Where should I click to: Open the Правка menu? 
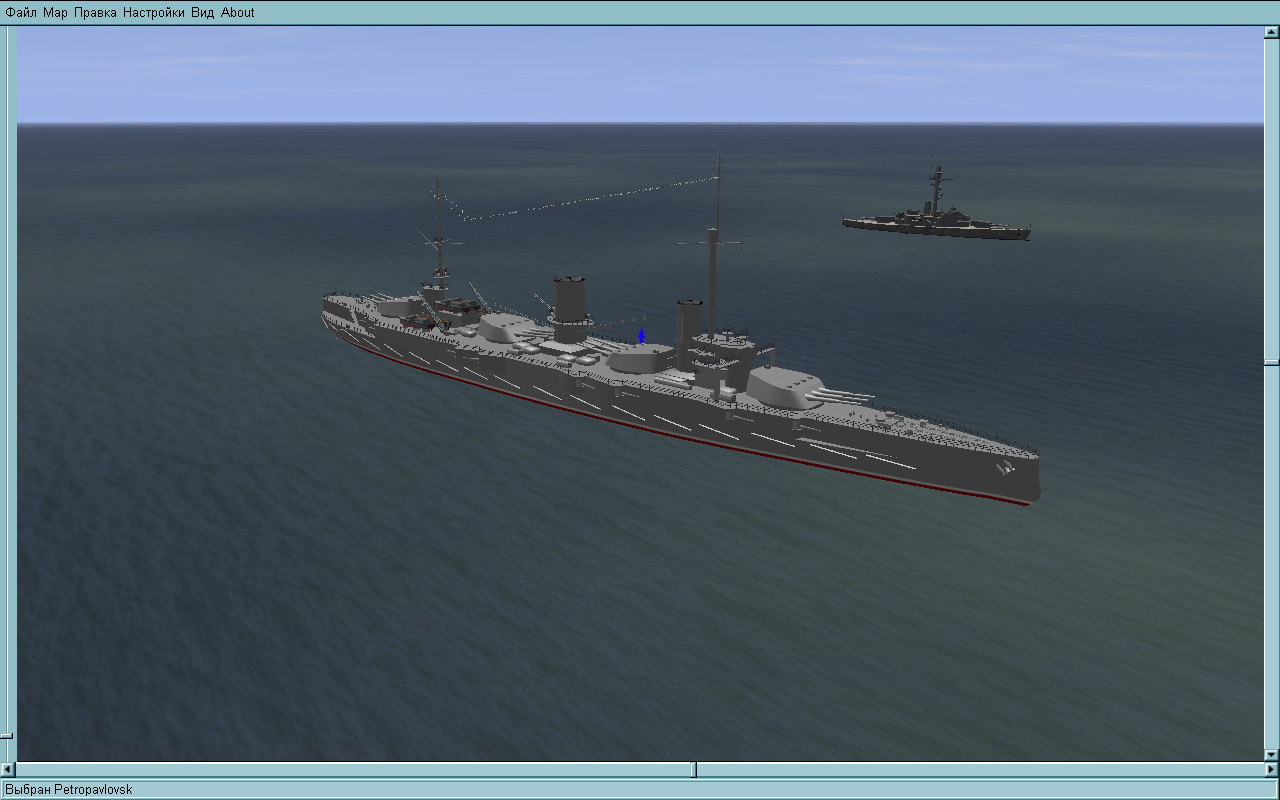click(95, 12)
